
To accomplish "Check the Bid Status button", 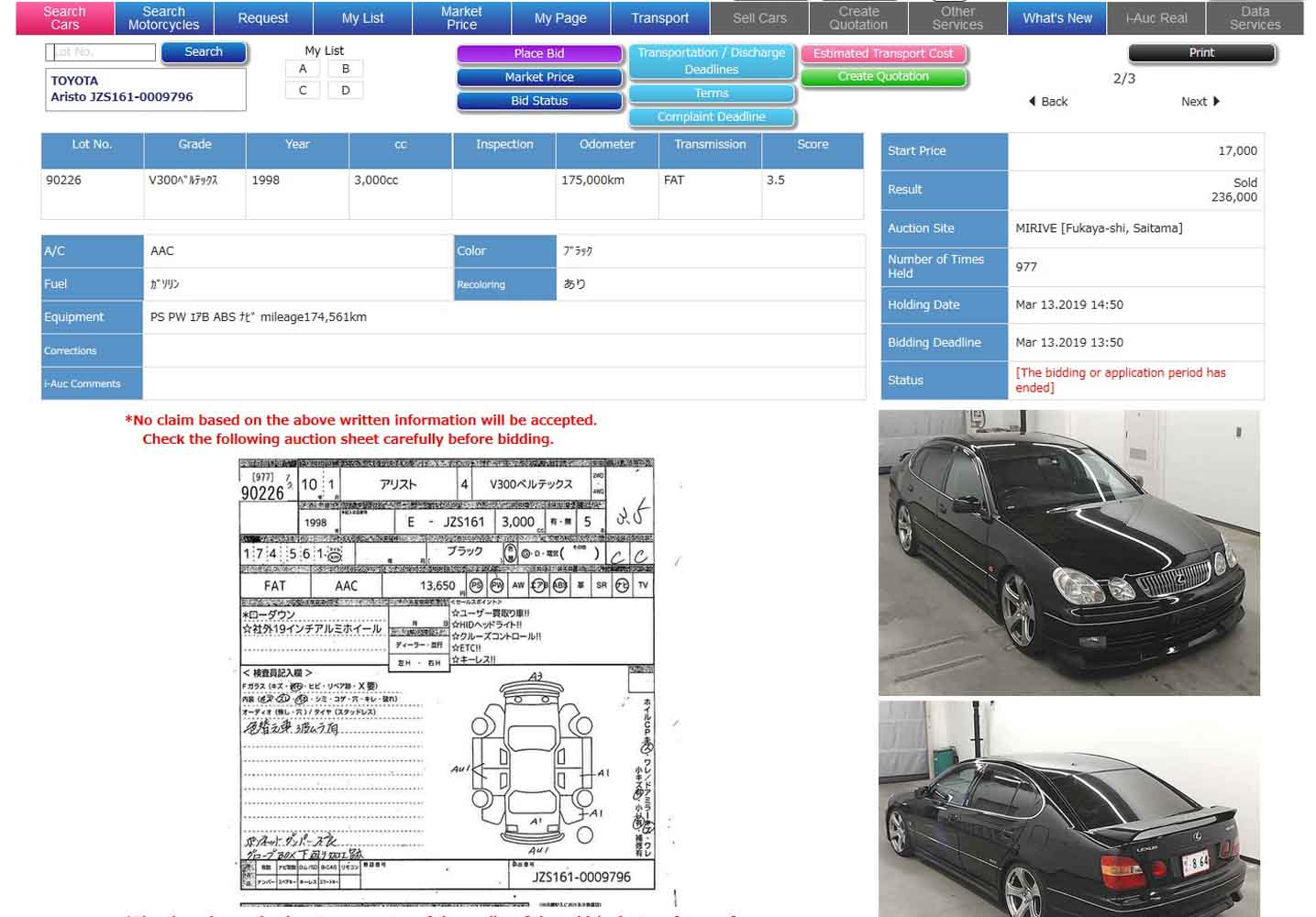I will pos(539,102).
